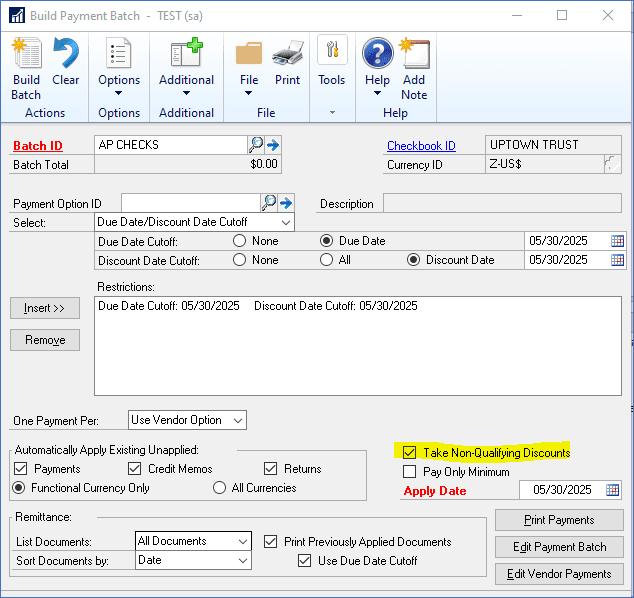The height and width of the screenshot is (598, 634).
Task: Open the Due Date Cutoff calendar icon
Action: 617,241
